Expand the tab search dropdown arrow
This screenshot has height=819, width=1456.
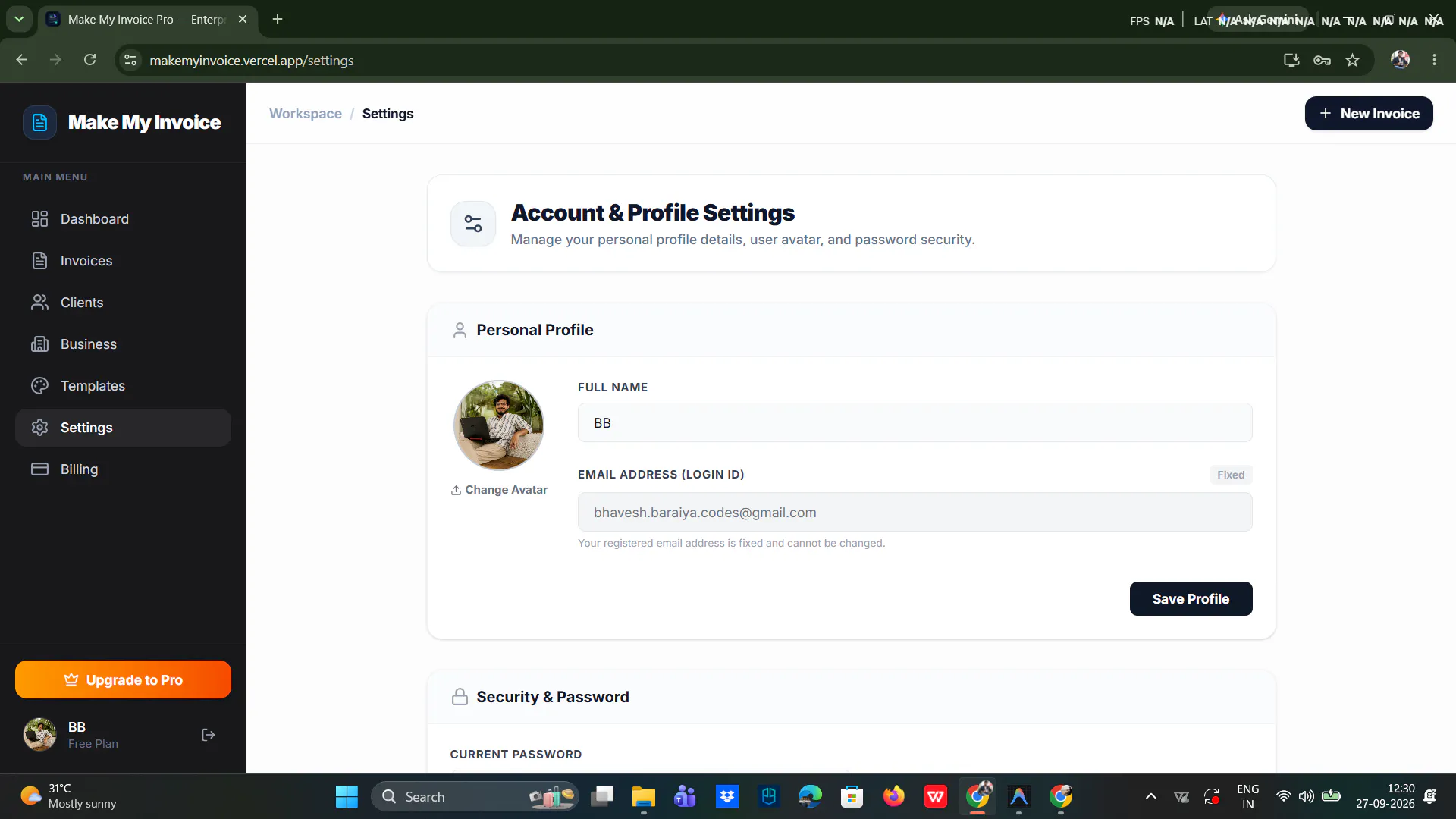click(x=19, y=19)
